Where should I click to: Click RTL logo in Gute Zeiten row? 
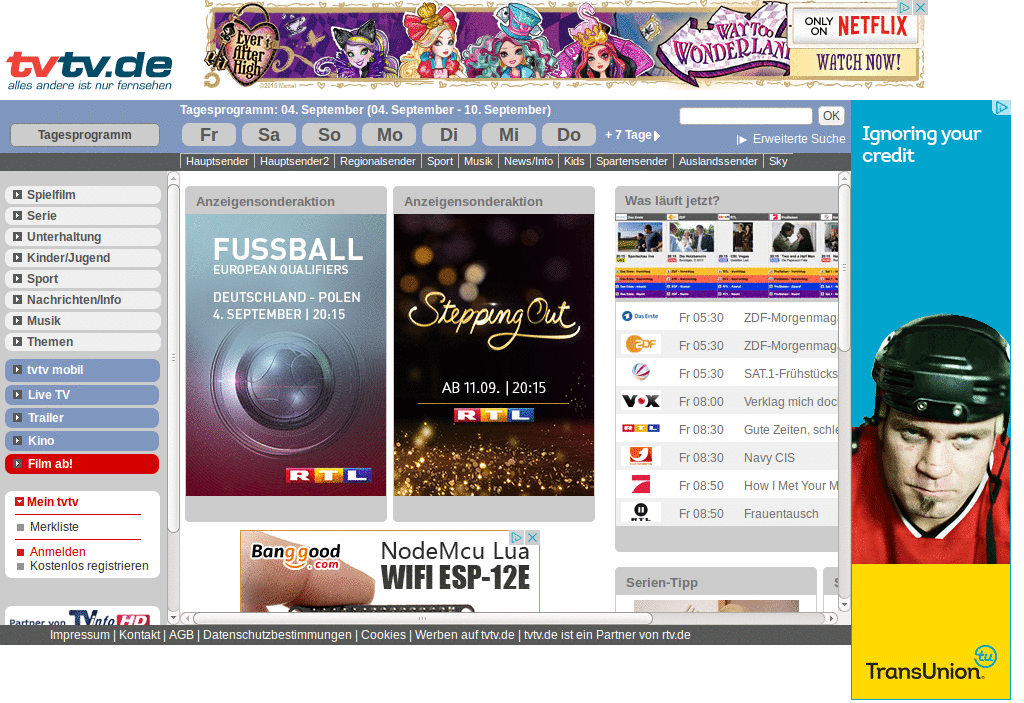click(x=640, y=429)
